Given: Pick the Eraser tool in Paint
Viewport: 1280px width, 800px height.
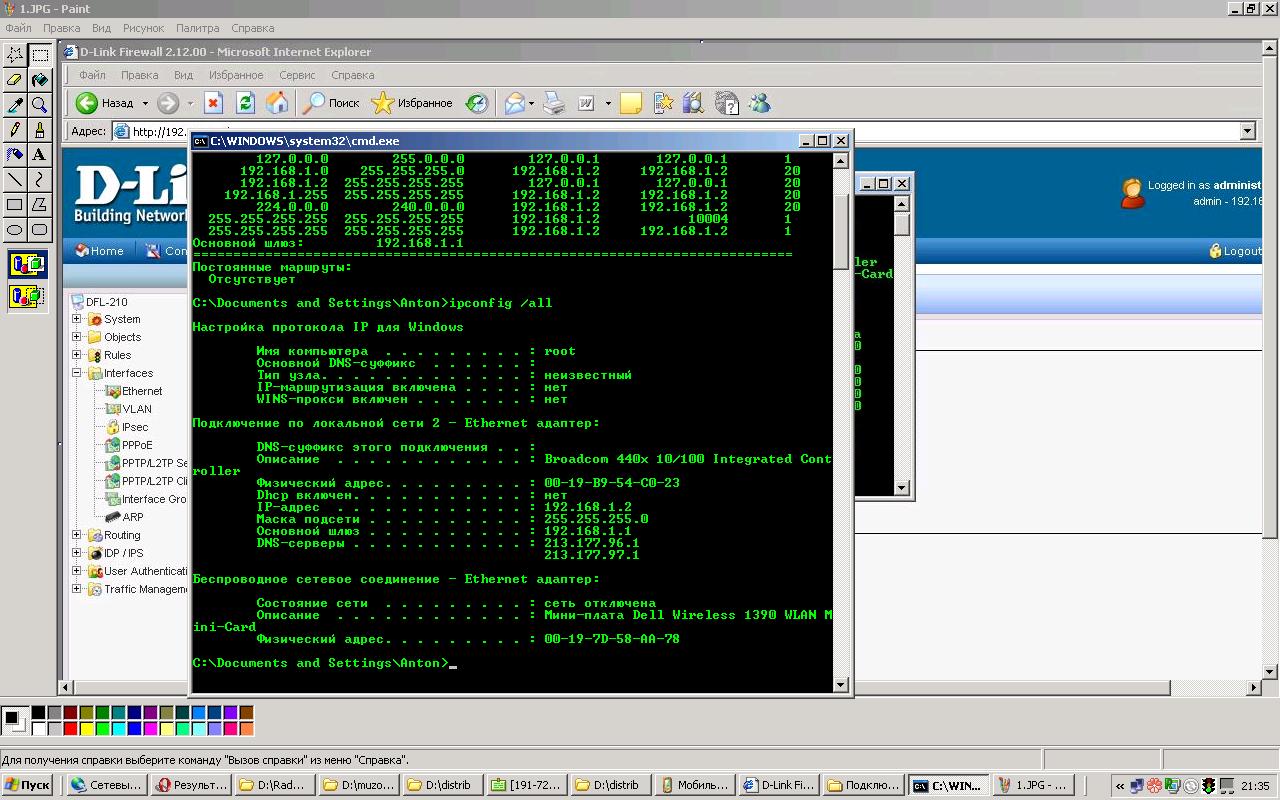Looking at the screenshot, I should (15, 80).
